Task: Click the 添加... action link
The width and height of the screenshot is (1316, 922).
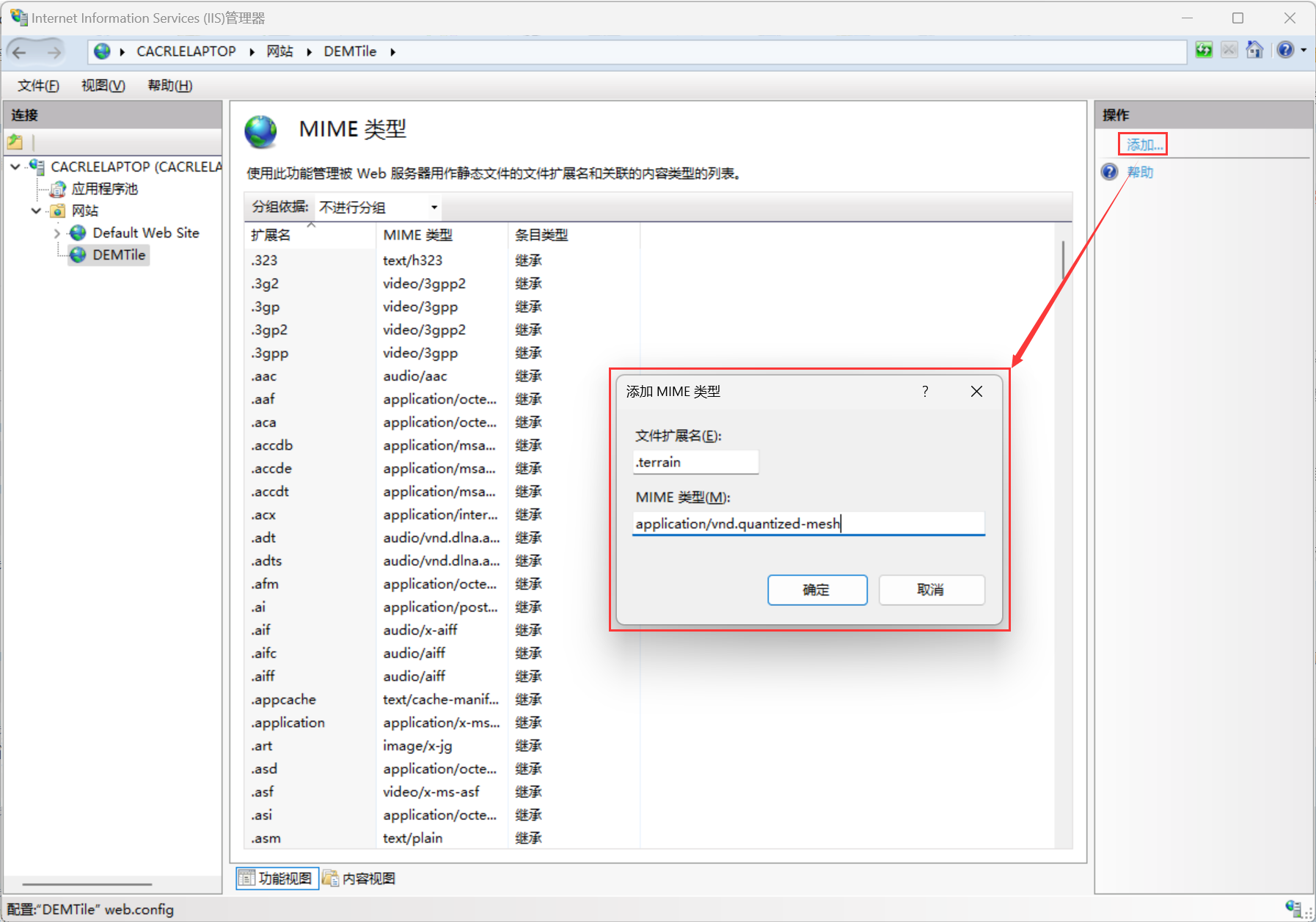Action: (1144, 144)
